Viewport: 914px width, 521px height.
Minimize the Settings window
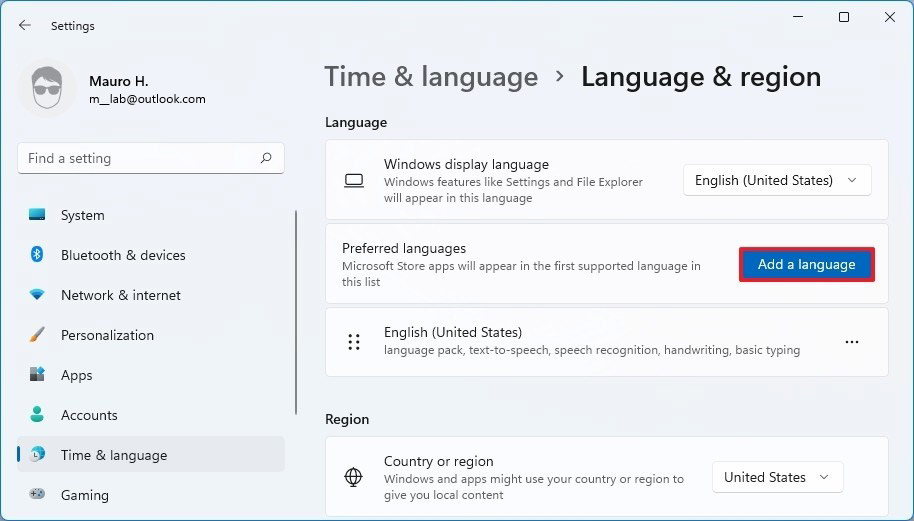pyautogui.click(x=798, y=17)
